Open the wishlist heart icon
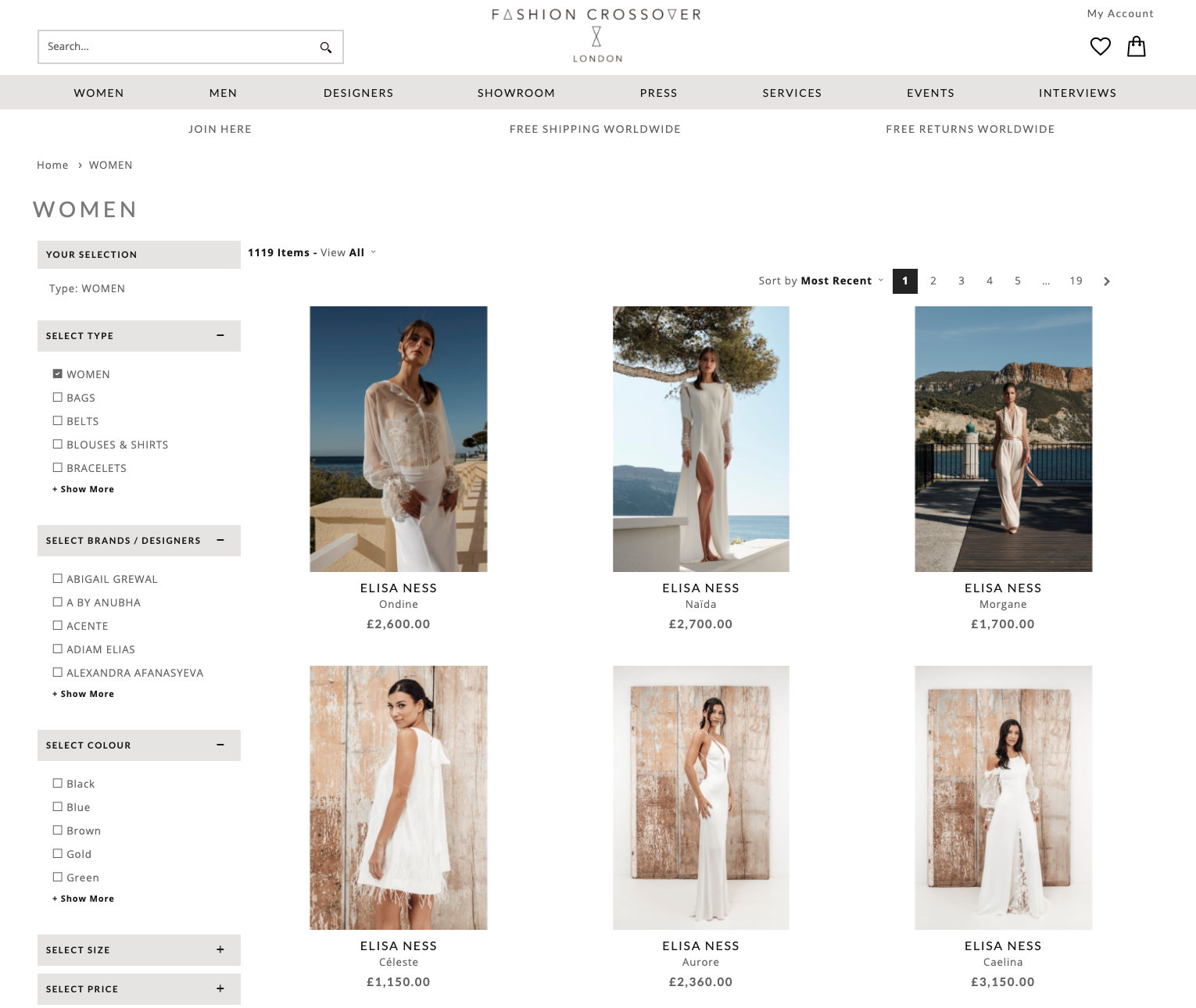This screenshot has width=1196, height=1008. click(1101, 47)
